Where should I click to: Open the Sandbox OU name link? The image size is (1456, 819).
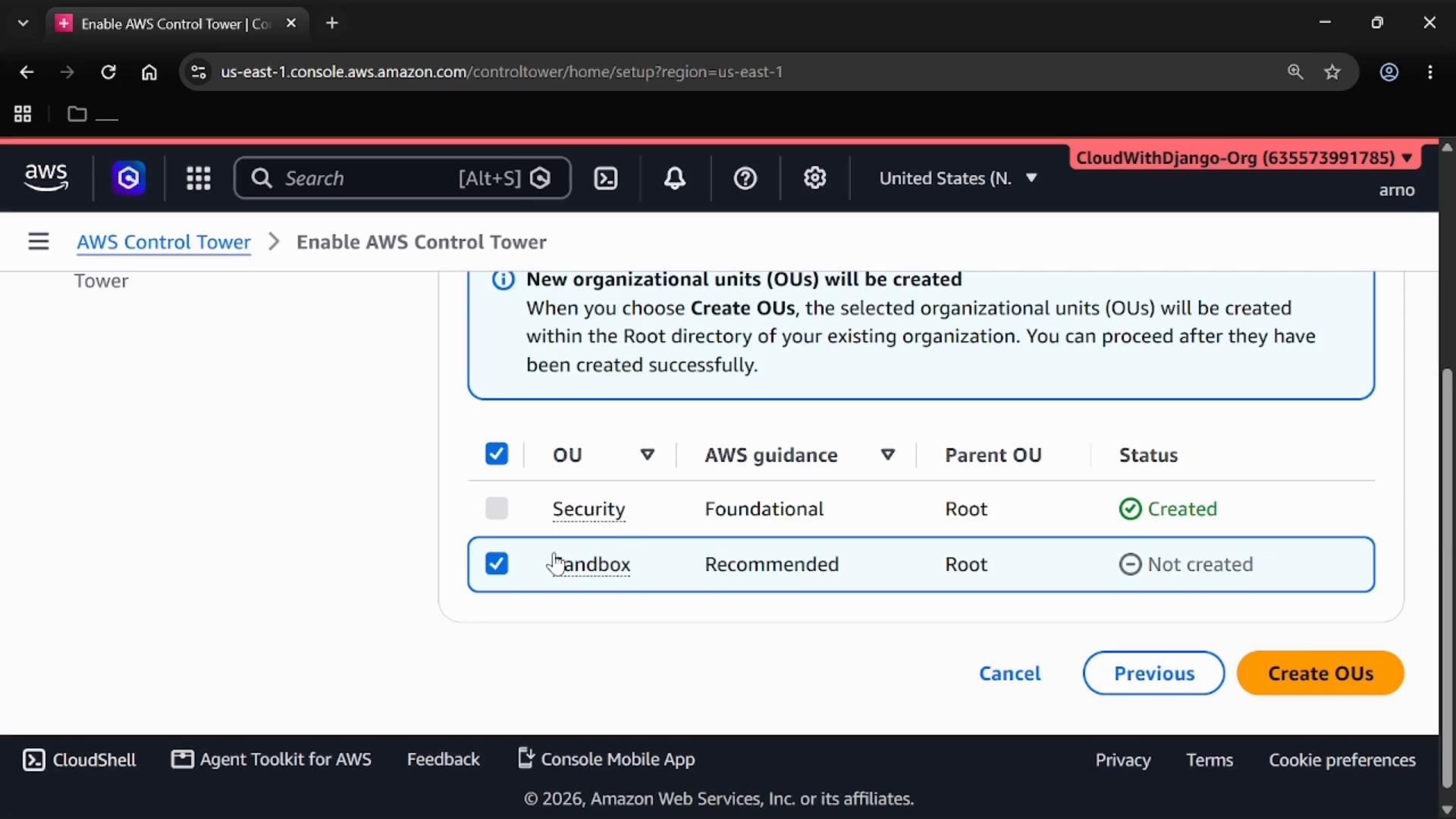591,564
